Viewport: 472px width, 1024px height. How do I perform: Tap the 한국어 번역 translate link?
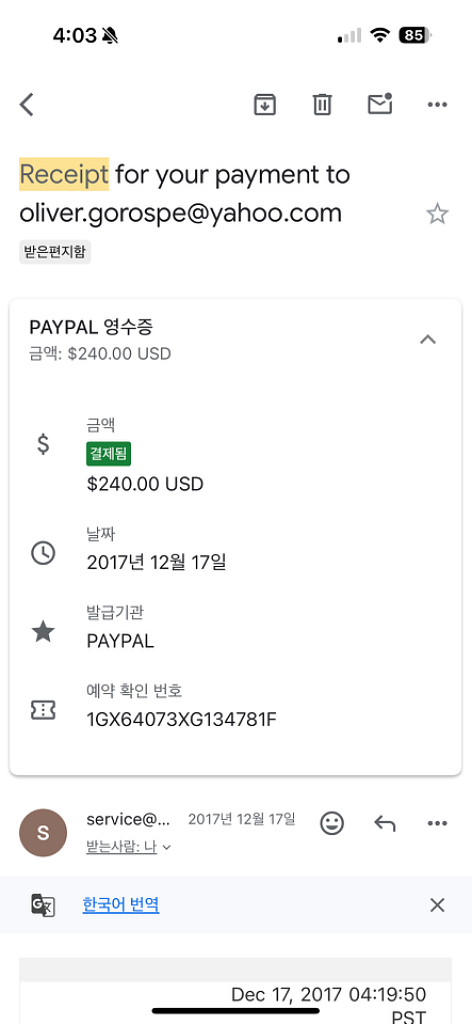click(121, 904)
